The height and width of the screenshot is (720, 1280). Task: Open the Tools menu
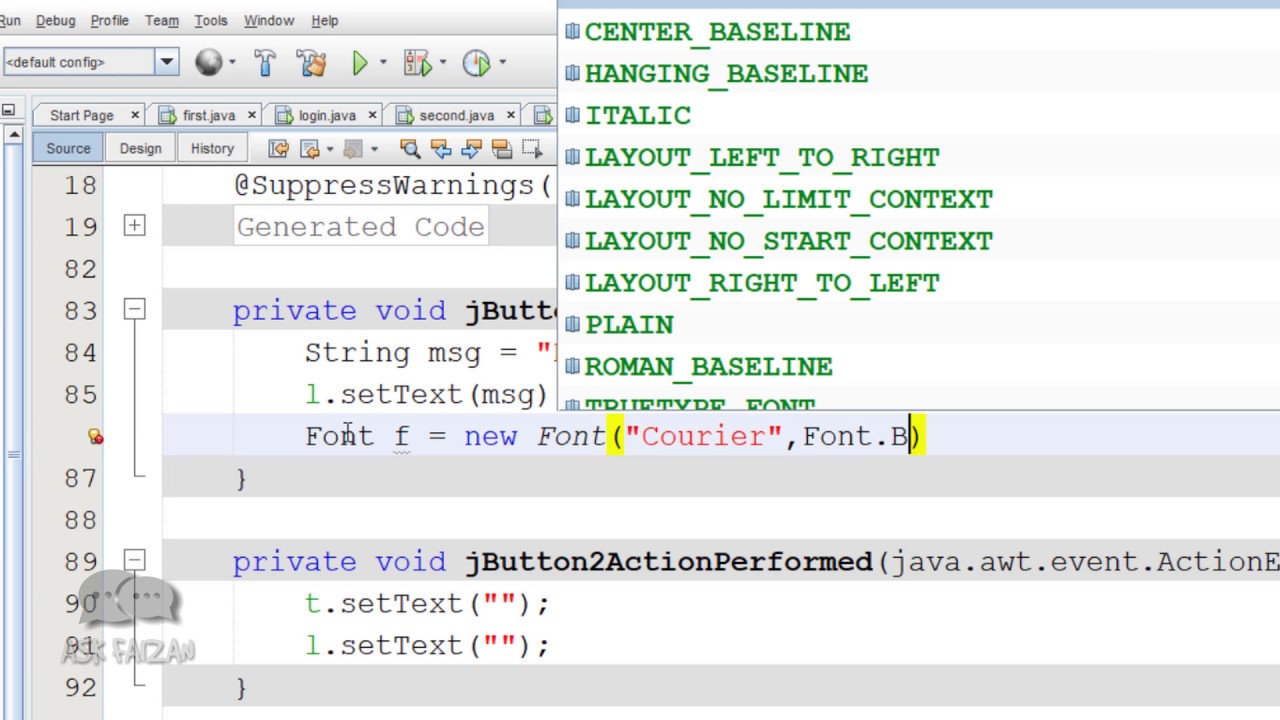[x=211, y=20]
